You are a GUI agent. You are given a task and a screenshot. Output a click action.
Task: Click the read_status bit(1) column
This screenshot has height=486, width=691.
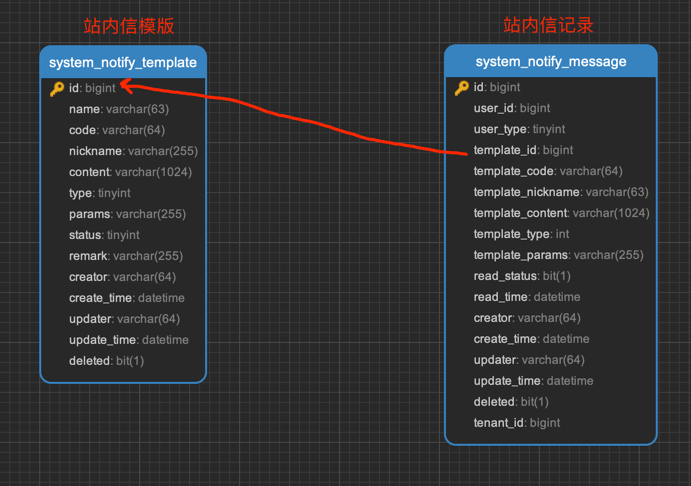tap(522, 276)
